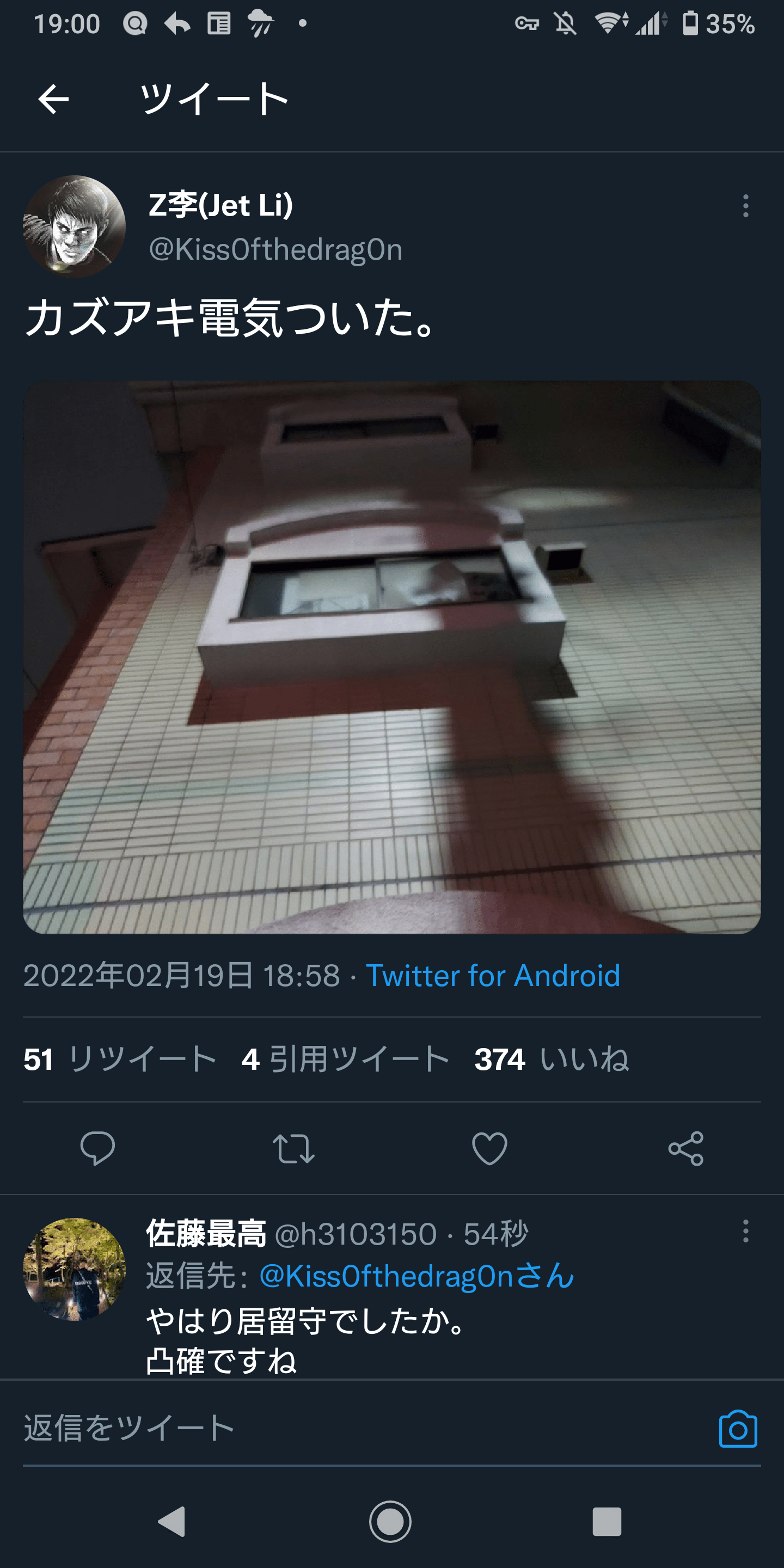
Task: Tap the share icon under the tweet
Action: click(686, 1149)
